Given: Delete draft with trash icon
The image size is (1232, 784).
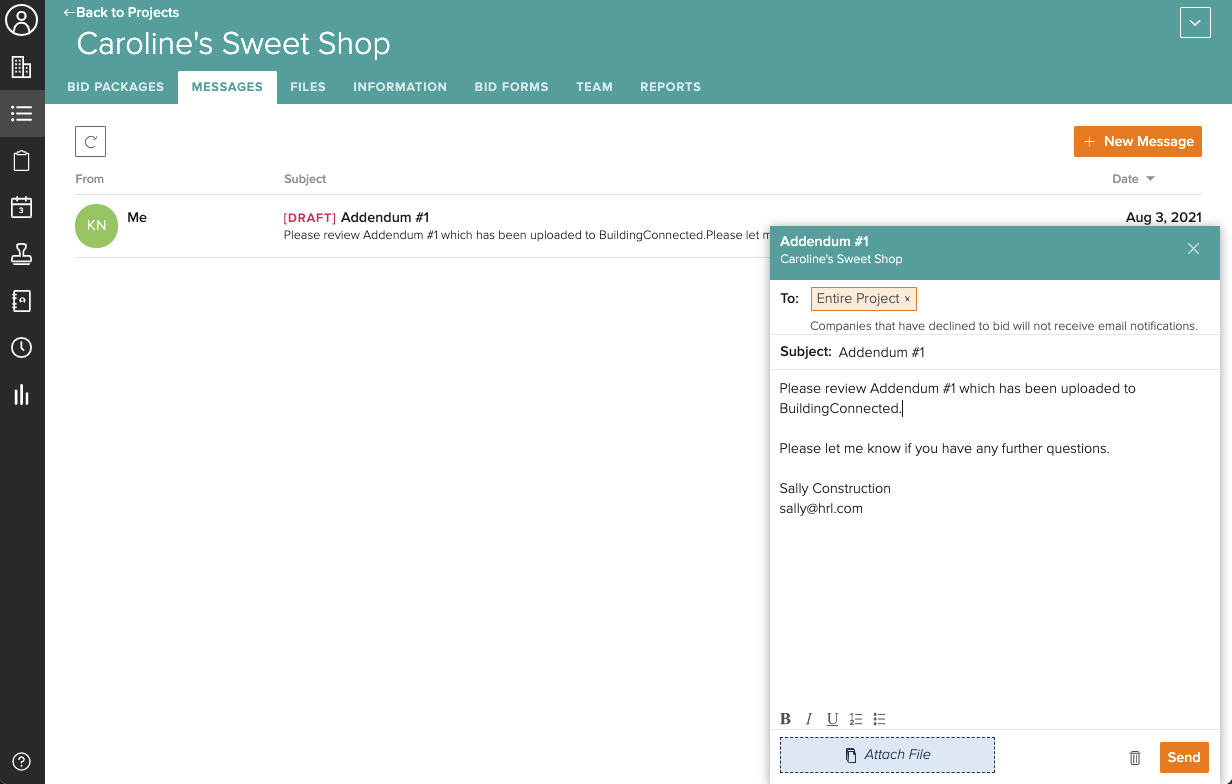Looking at the screenshot, I should 1135,758.
